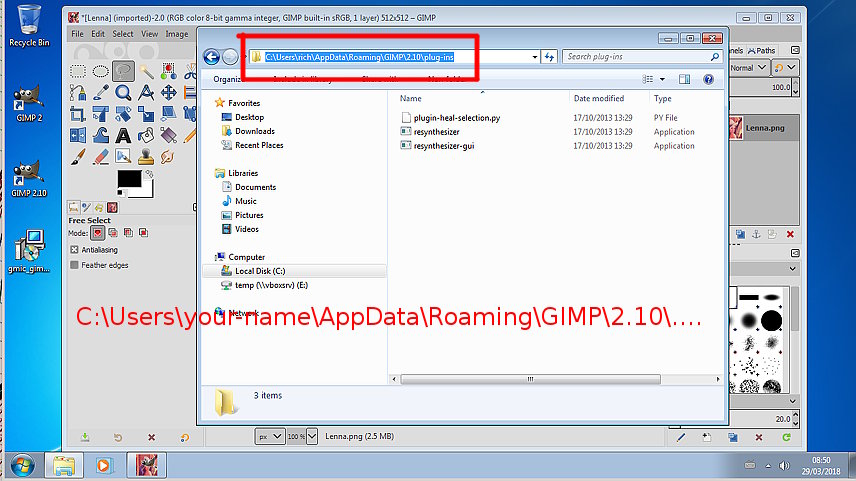Viewport: 856px width, 481px height.
Task: Click the black foreground color swatch
Action: point(129,179)
